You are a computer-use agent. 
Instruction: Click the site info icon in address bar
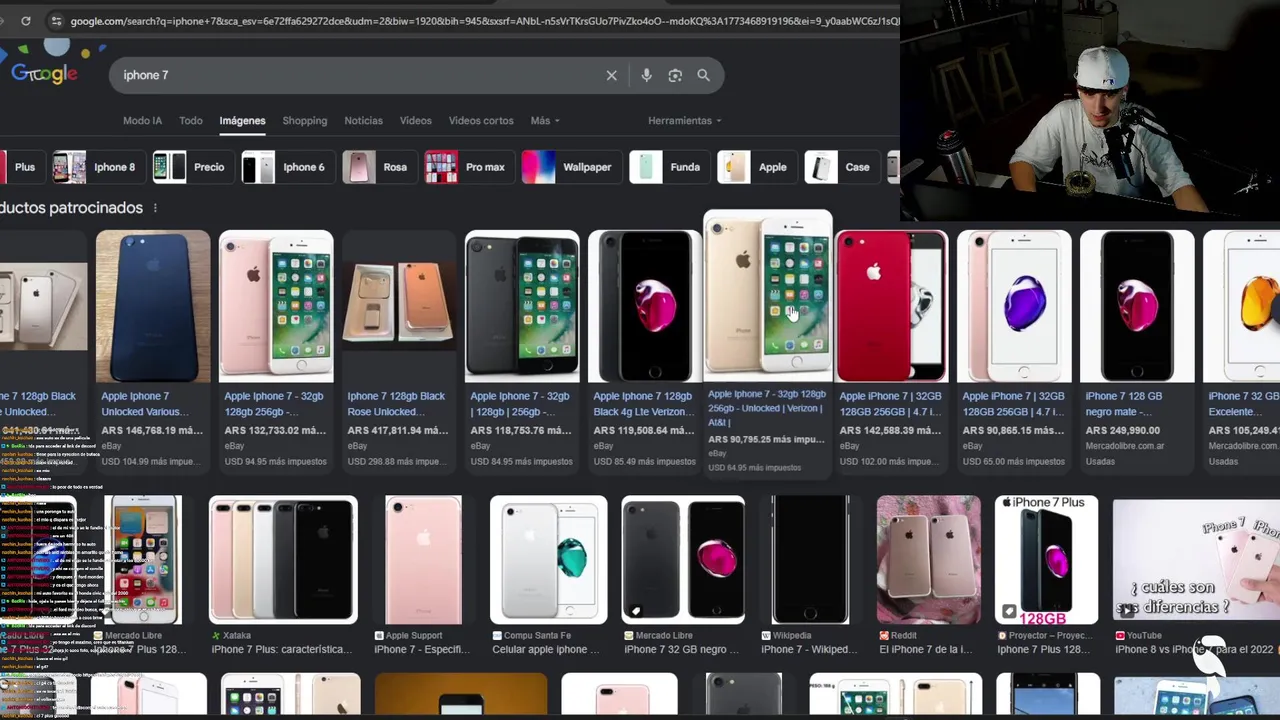55,20
